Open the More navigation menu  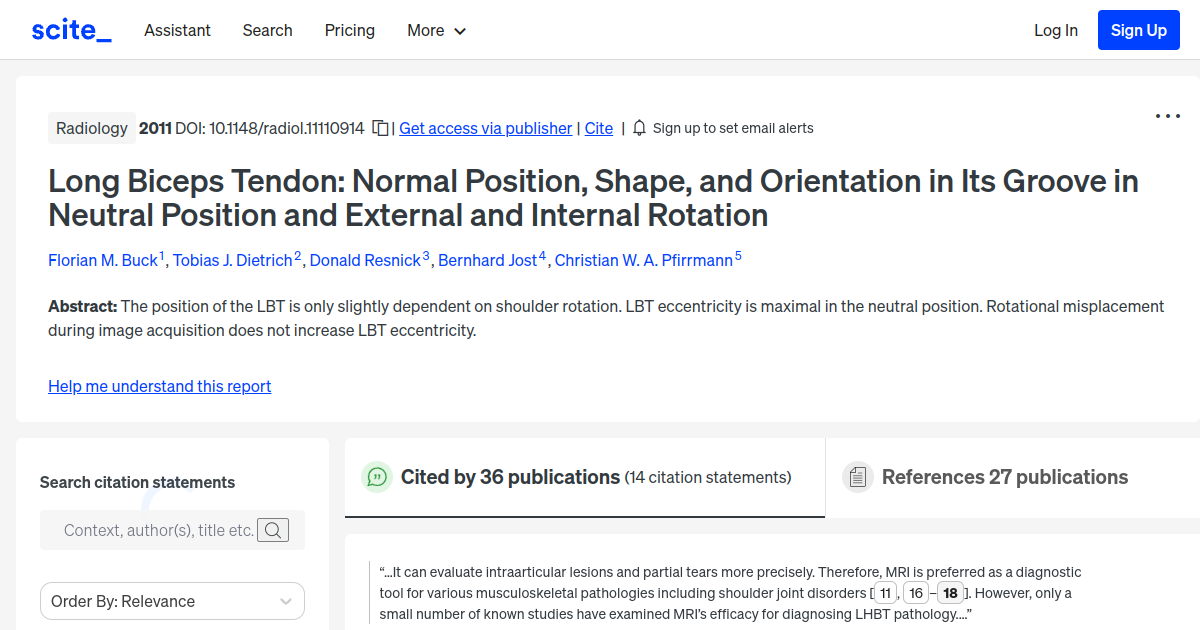436,31
